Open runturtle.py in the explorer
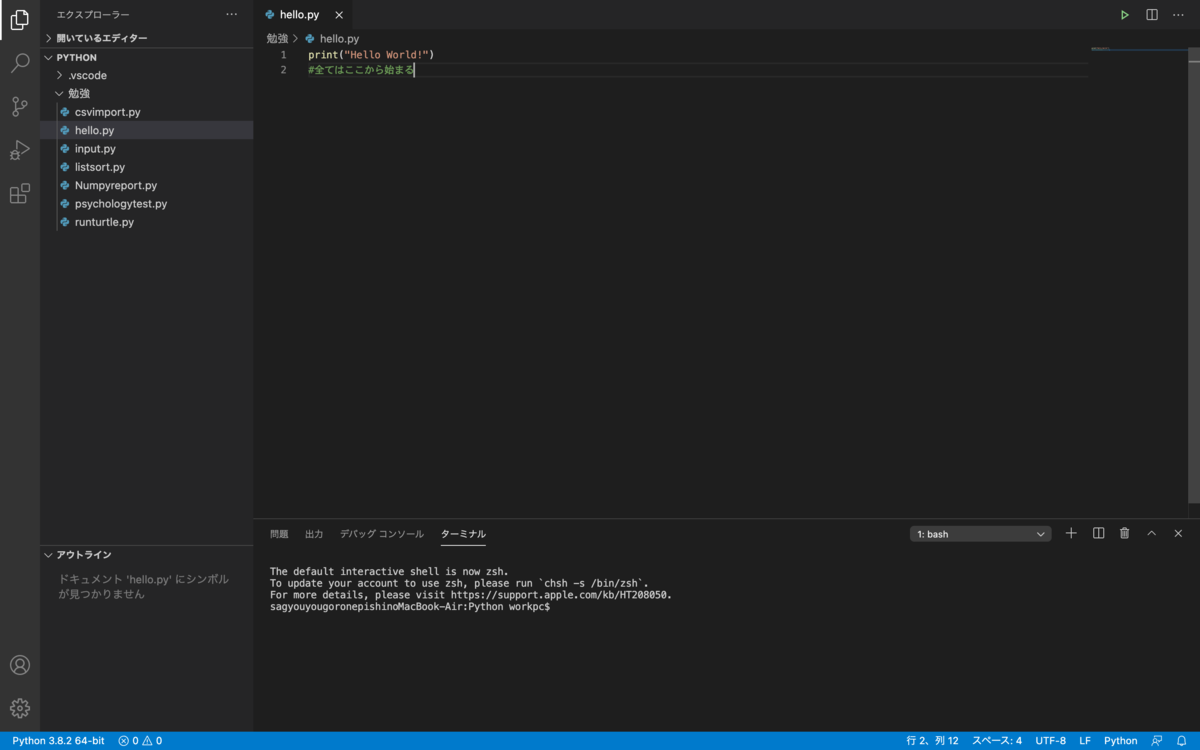 (x=147, y=222)
